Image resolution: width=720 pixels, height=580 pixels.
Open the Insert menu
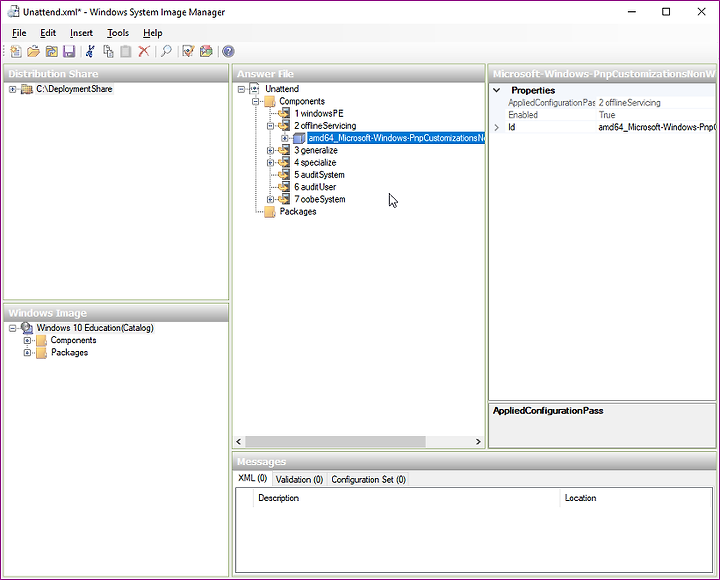tap(81, 33)
